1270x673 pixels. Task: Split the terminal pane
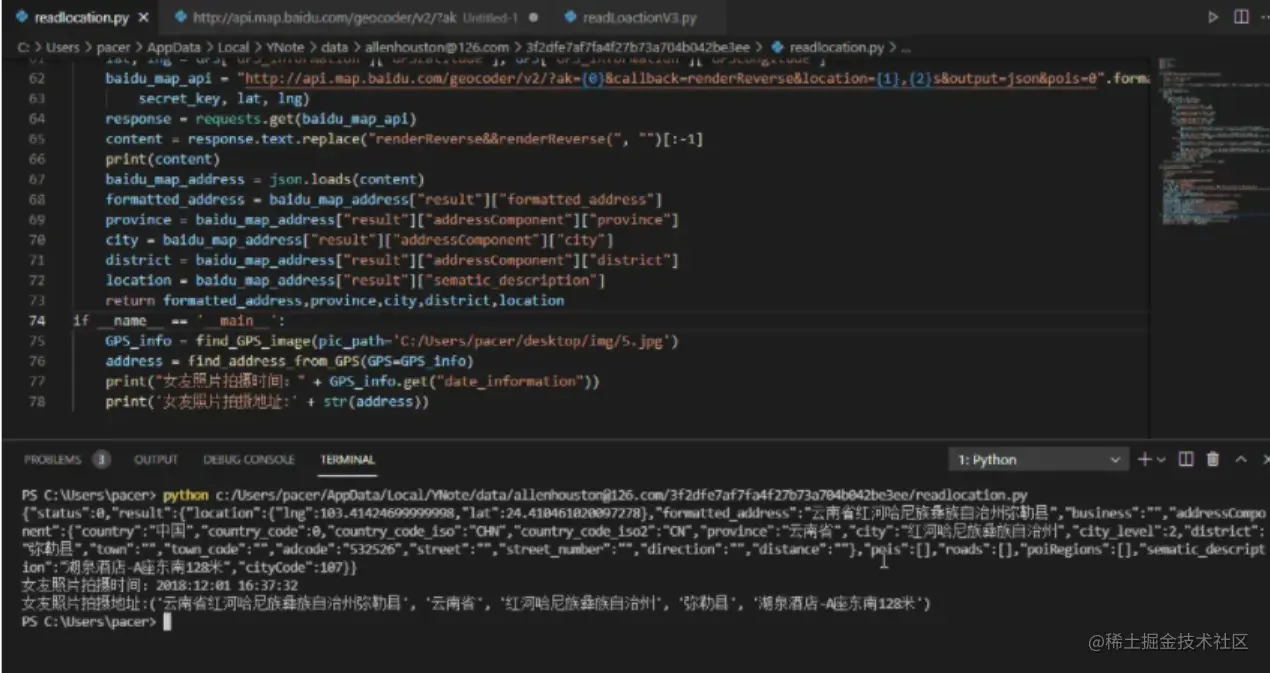coord(1186,459)
